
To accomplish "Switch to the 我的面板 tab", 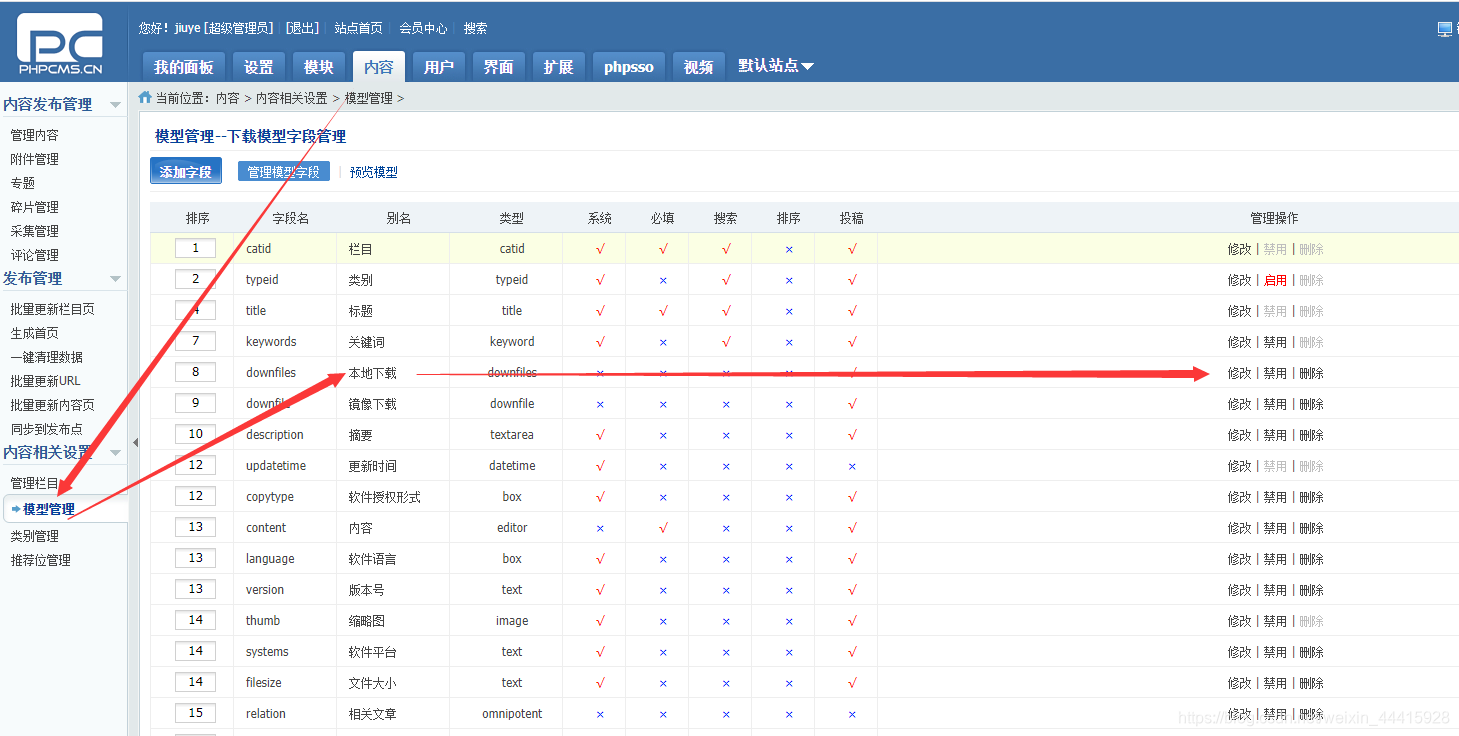I will [184, 67].
